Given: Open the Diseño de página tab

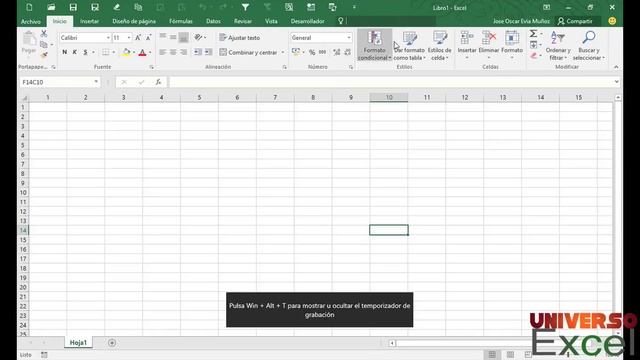Looking at the screenshot, I should coord(134,21).
